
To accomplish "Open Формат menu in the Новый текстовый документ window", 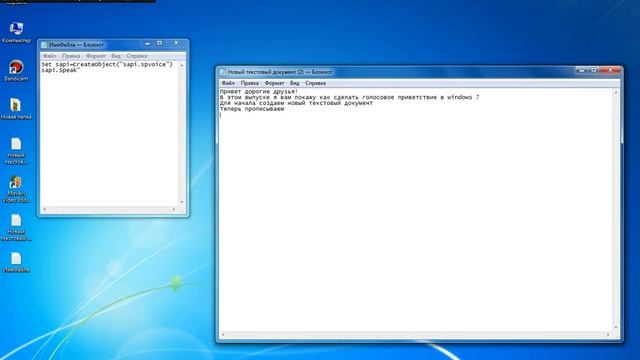I will [x=274, y=83].
